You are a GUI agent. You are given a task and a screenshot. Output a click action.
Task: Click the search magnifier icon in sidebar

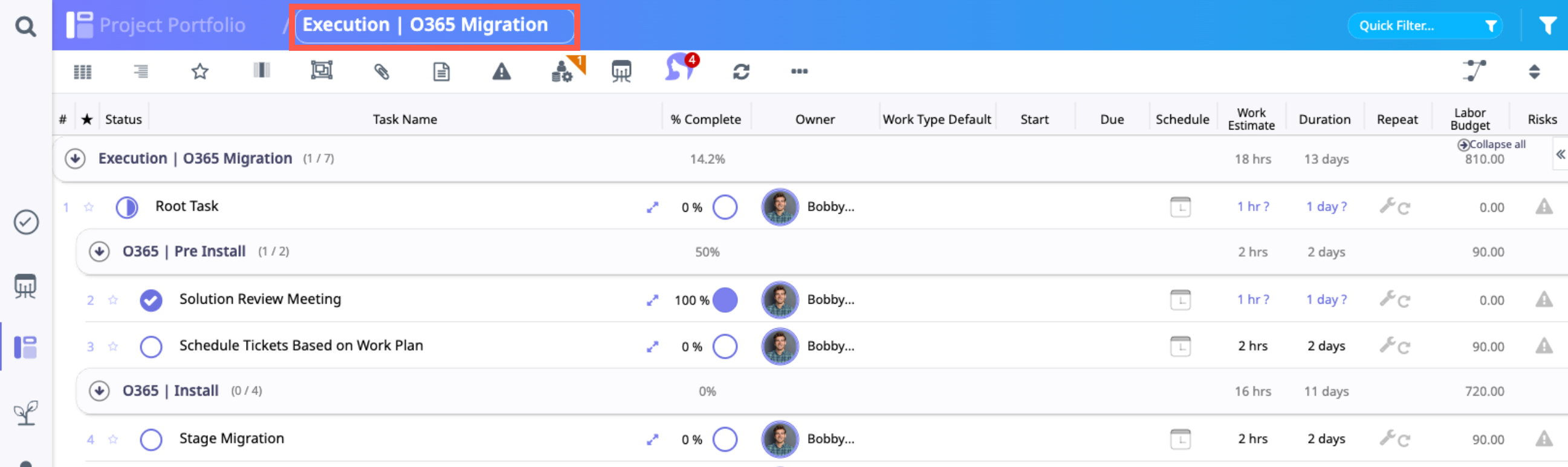click(x=25, y=27)
